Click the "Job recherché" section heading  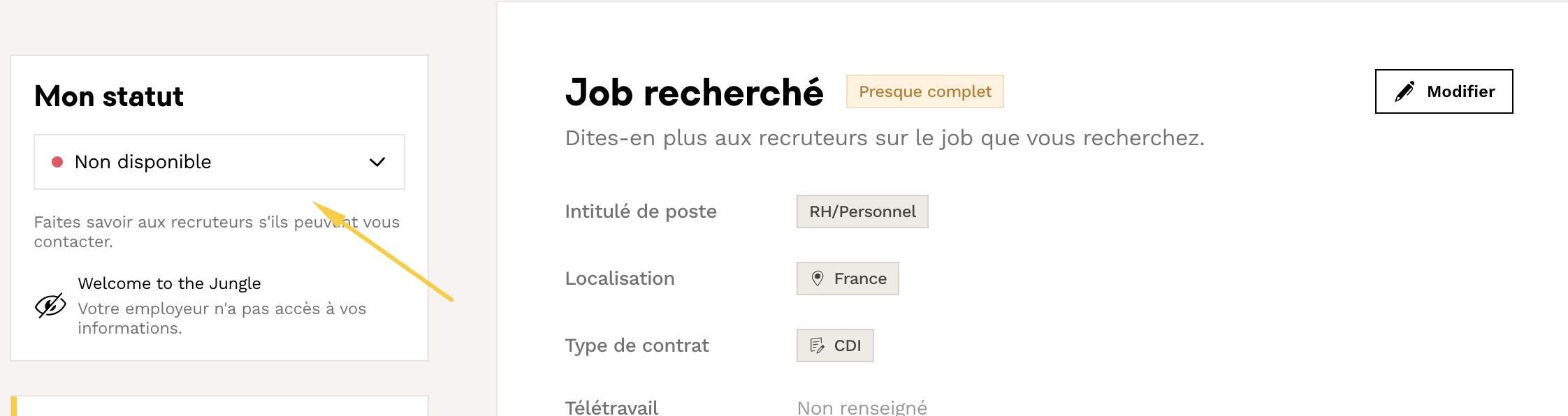click(x=694, y=93)
